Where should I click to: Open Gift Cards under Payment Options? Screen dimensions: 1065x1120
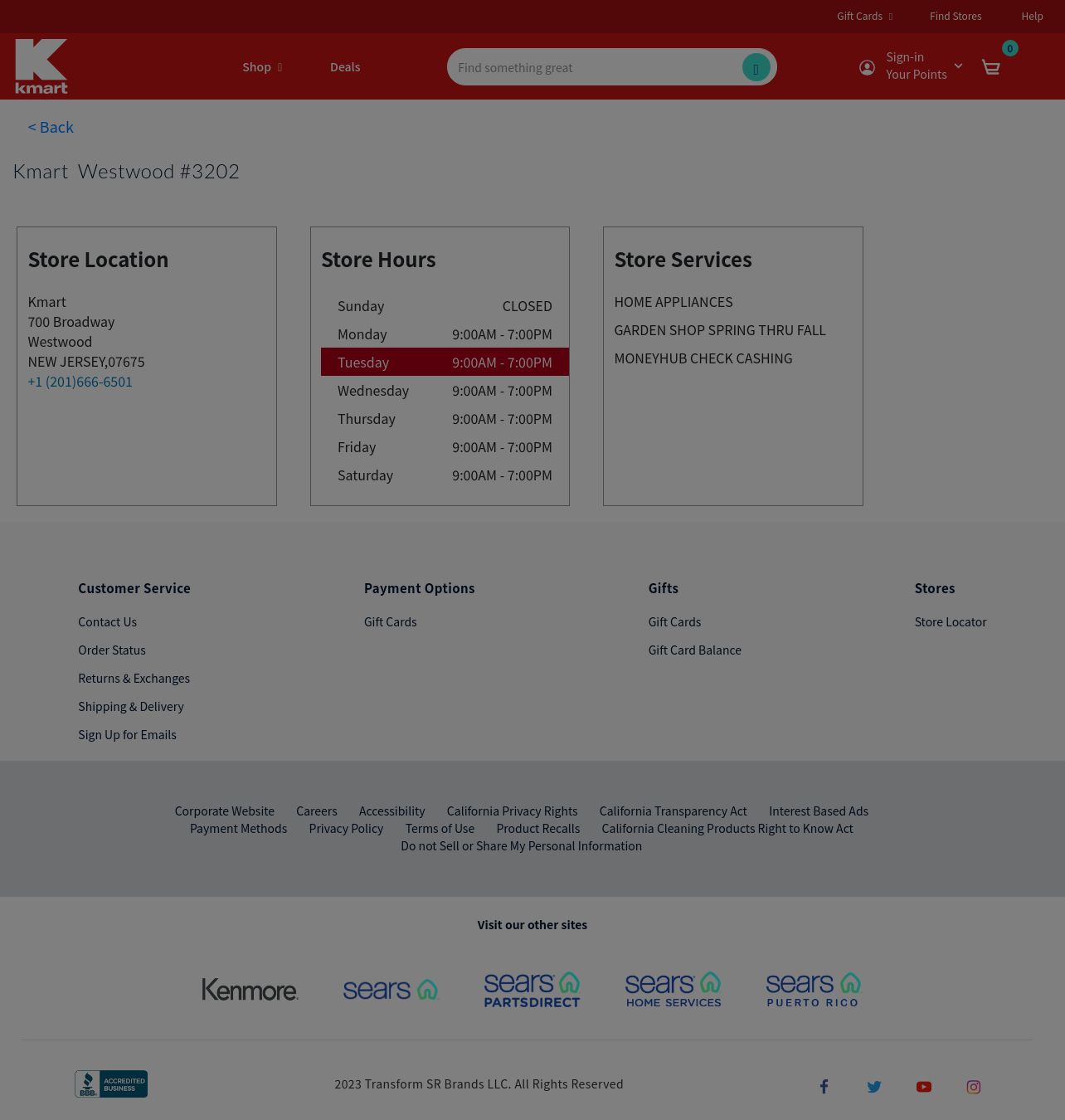390,621
